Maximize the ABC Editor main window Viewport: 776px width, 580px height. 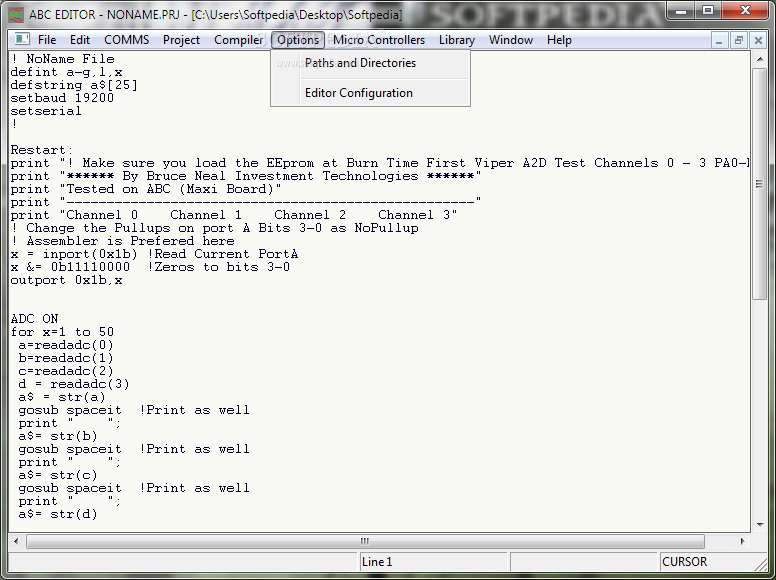(708, 10)
